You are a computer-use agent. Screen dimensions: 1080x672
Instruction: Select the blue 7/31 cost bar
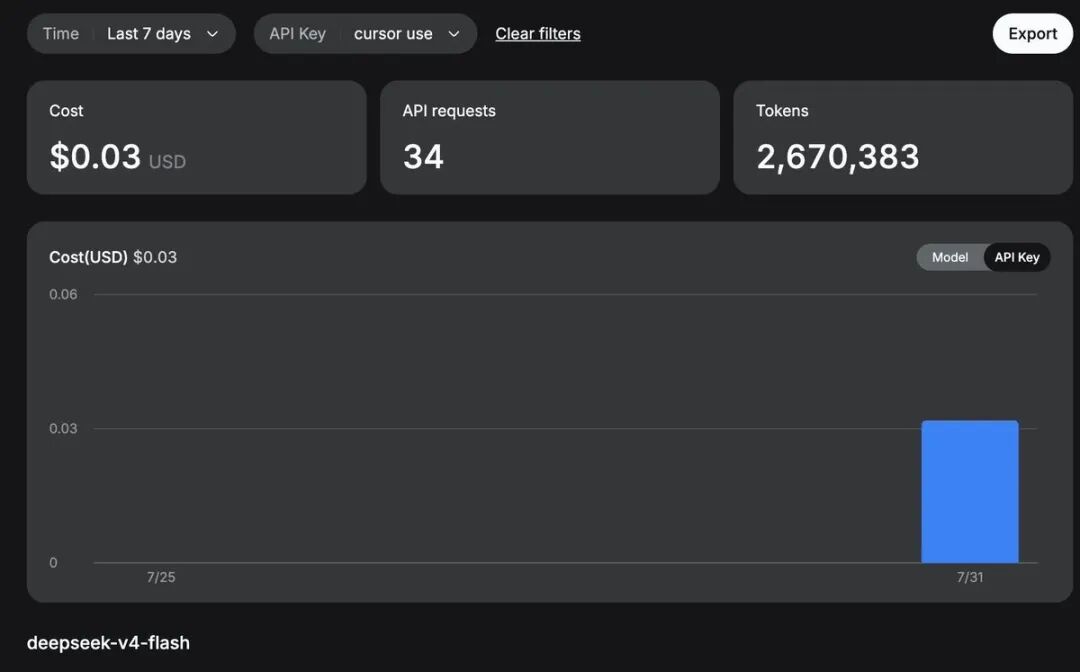(970, 492)
